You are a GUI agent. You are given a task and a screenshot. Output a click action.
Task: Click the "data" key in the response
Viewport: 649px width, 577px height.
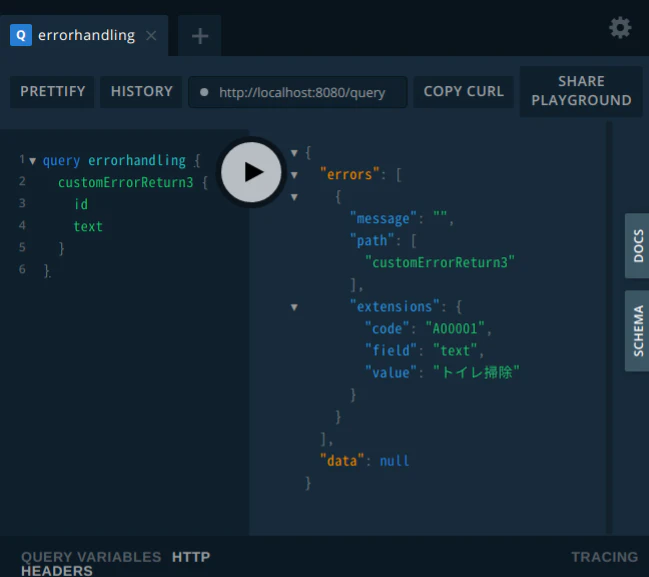[x=342, y=460]
